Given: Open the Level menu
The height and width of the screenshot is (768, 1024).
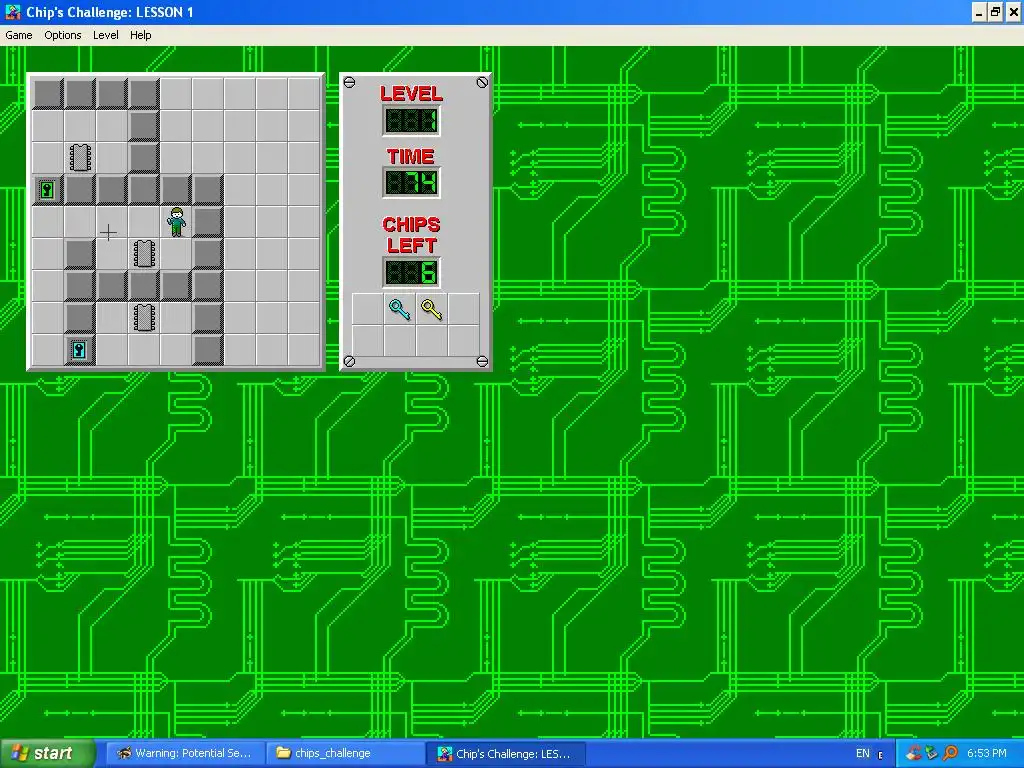Looking at the screenshot, I should [x=105, y=35].
